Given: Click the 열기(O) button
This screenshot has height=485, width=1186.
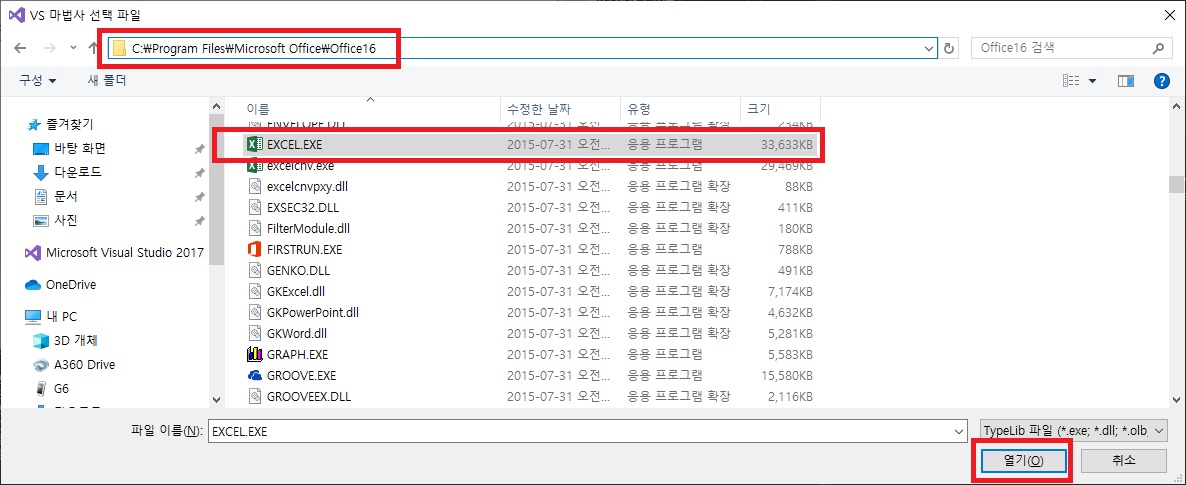Looking at the screenshot, I should click(1023, 460).
